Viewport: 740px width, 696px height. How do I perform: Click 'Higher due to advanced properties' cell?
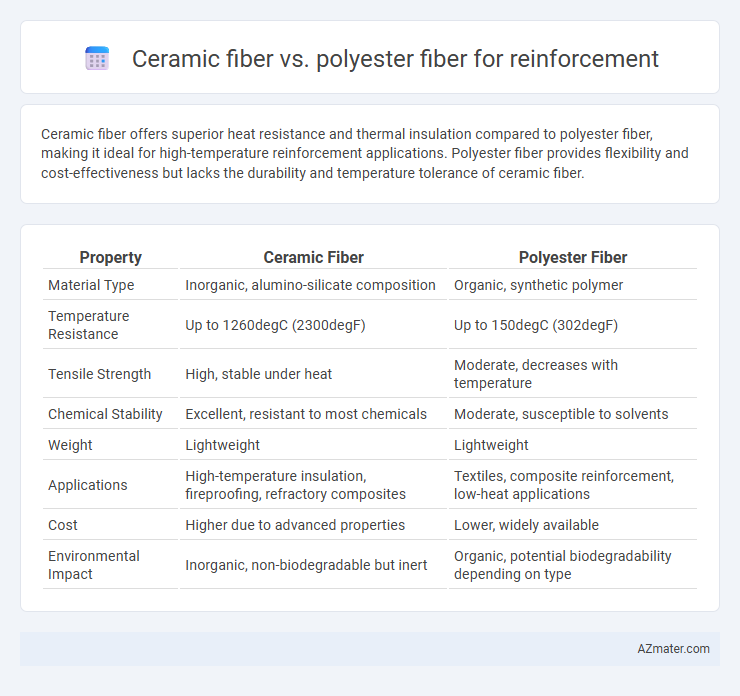pos(295,525)
